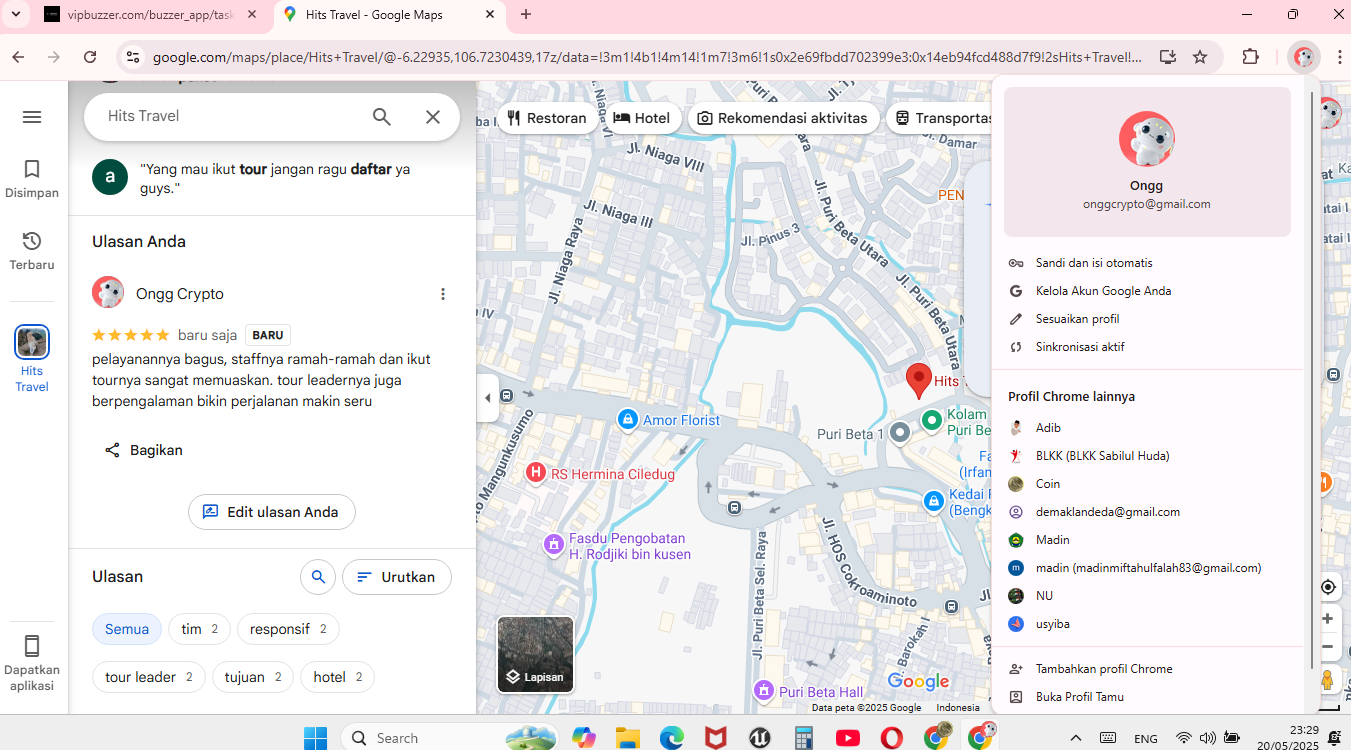
Task: Open Terbaru recent places
Action: (x=32, y=251)
